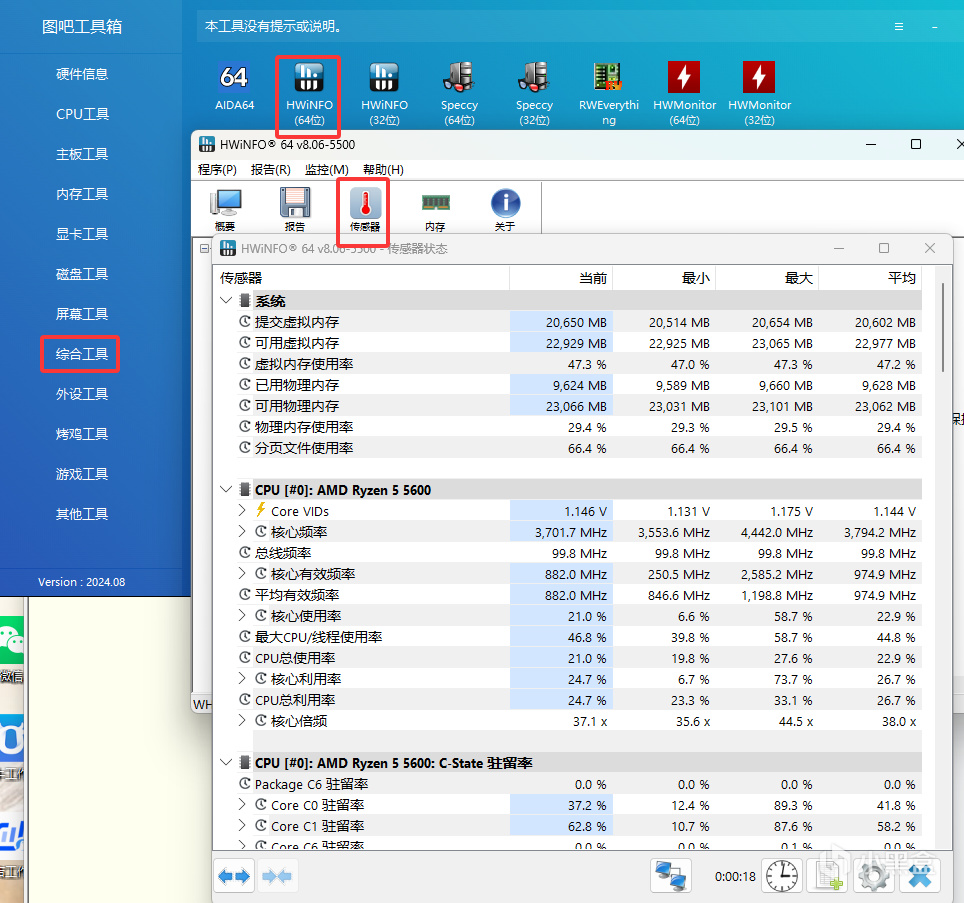Click the 最大 column header
This screenshot has height=903, width=964.
click(x=767, y=278)
